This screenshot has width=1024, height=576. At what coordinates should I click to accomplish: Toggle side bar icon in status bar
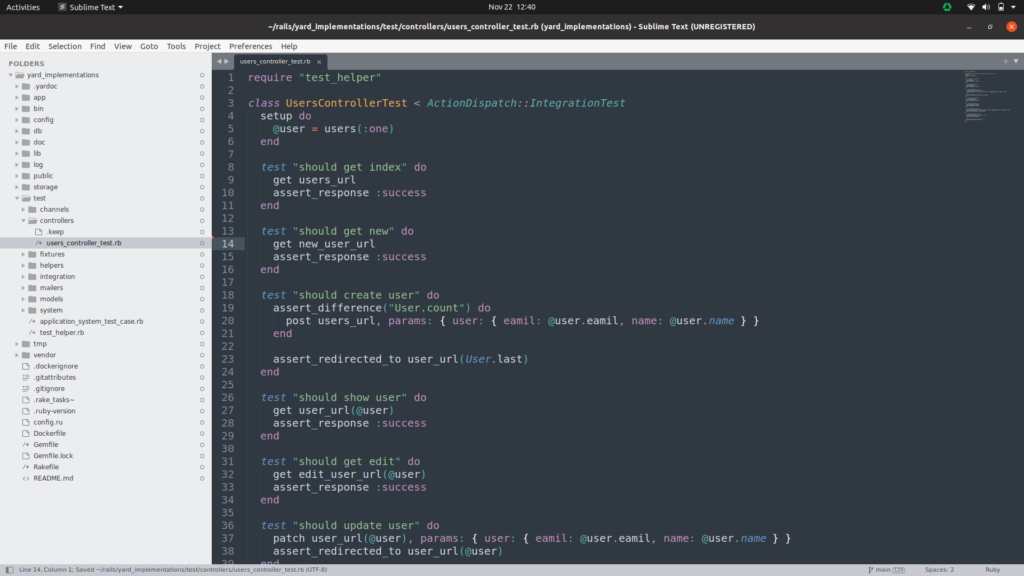coord(9,569)
